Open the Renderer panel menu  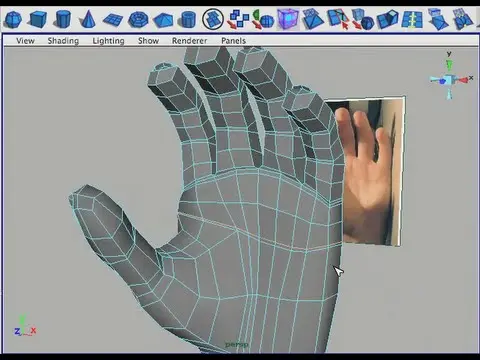point(189,41)
